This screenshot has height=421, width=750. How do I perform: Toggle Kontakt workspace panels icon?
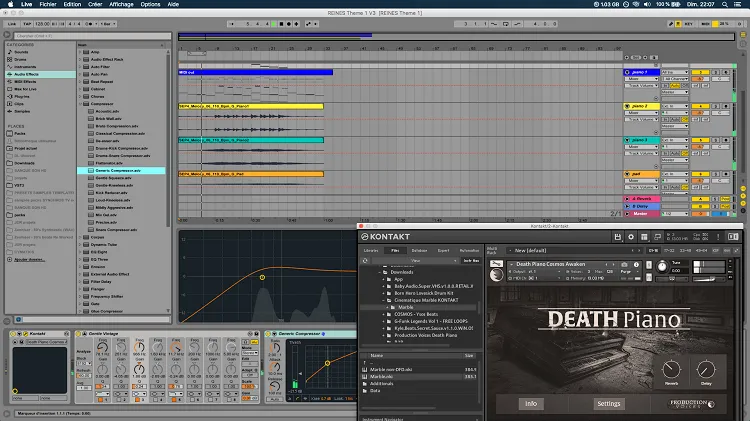coord(644,237)
